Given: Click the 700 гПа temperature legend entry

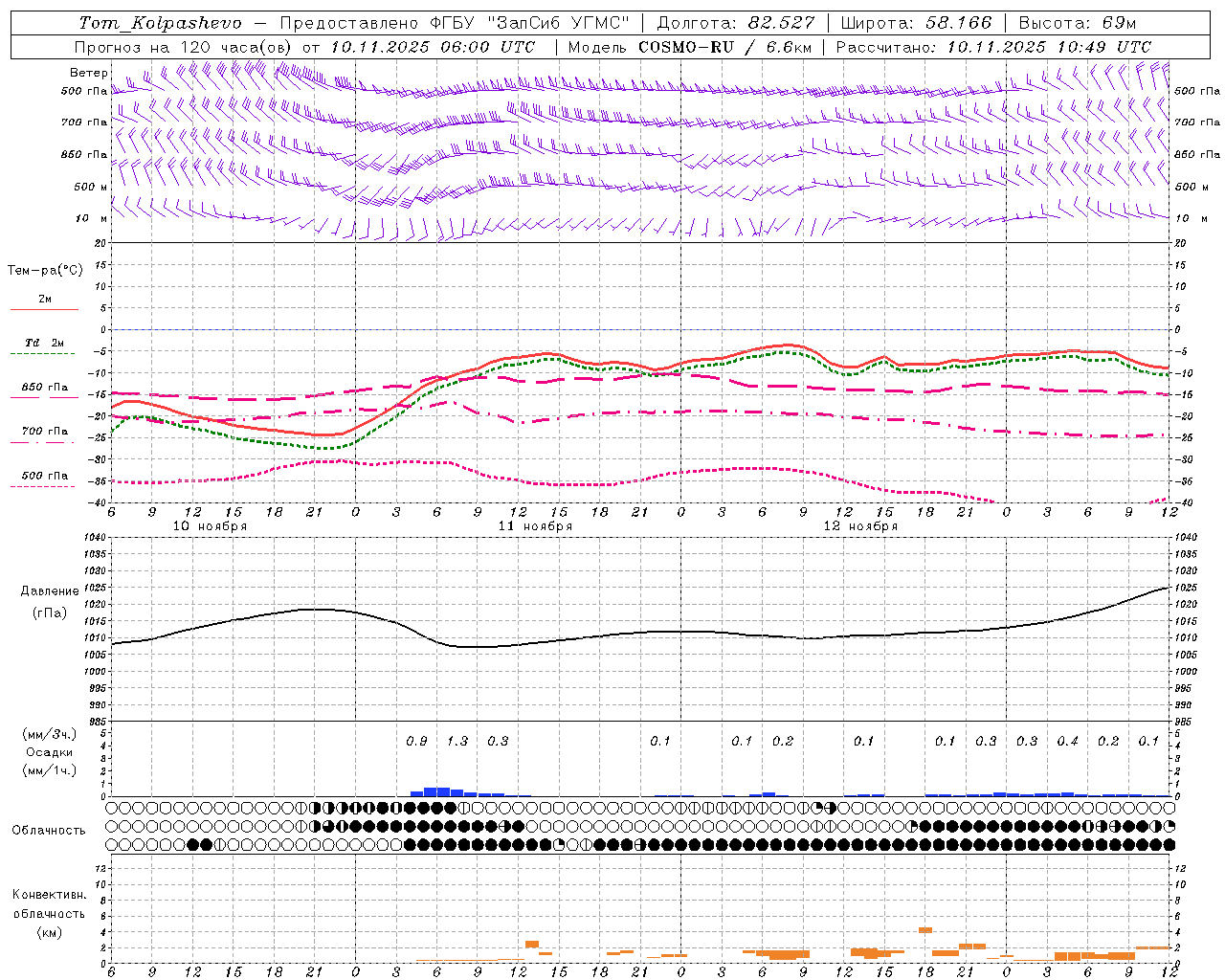Looking at the screenshot, I should 45,432.
